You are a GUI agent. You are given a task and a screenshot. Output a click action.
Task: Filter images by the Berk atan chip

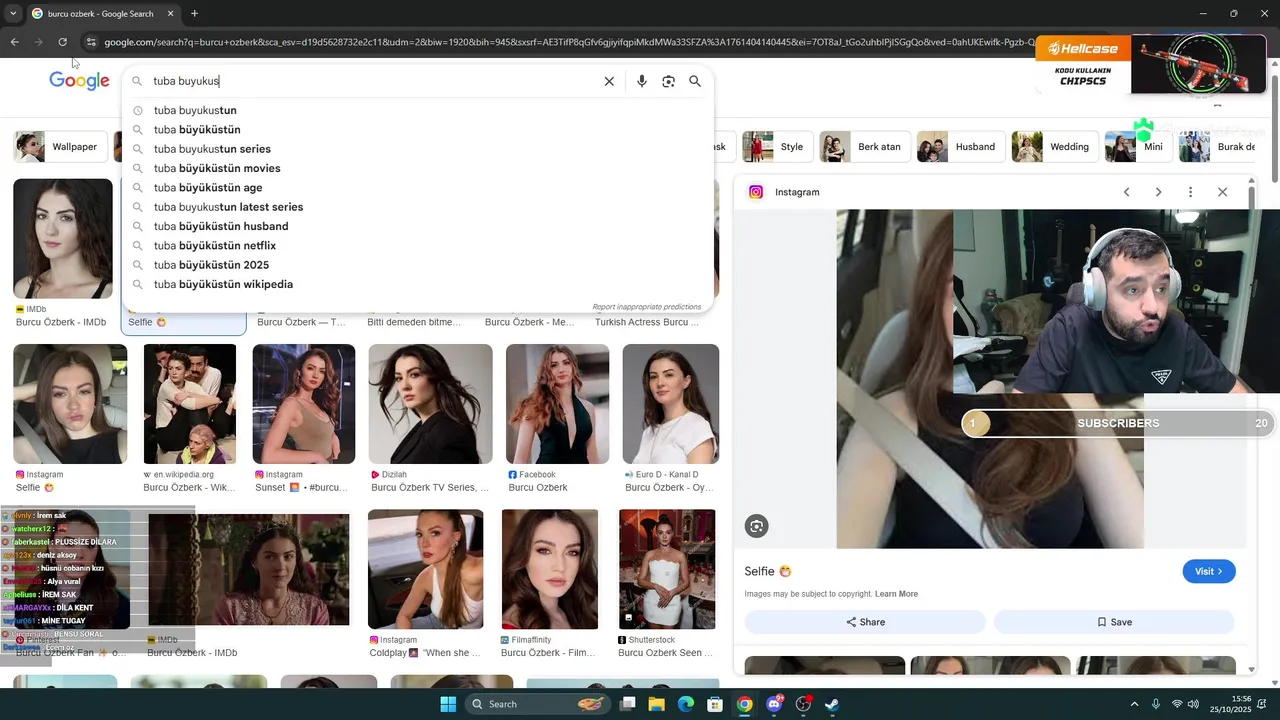pyautogui.click(x=864, y=147)
